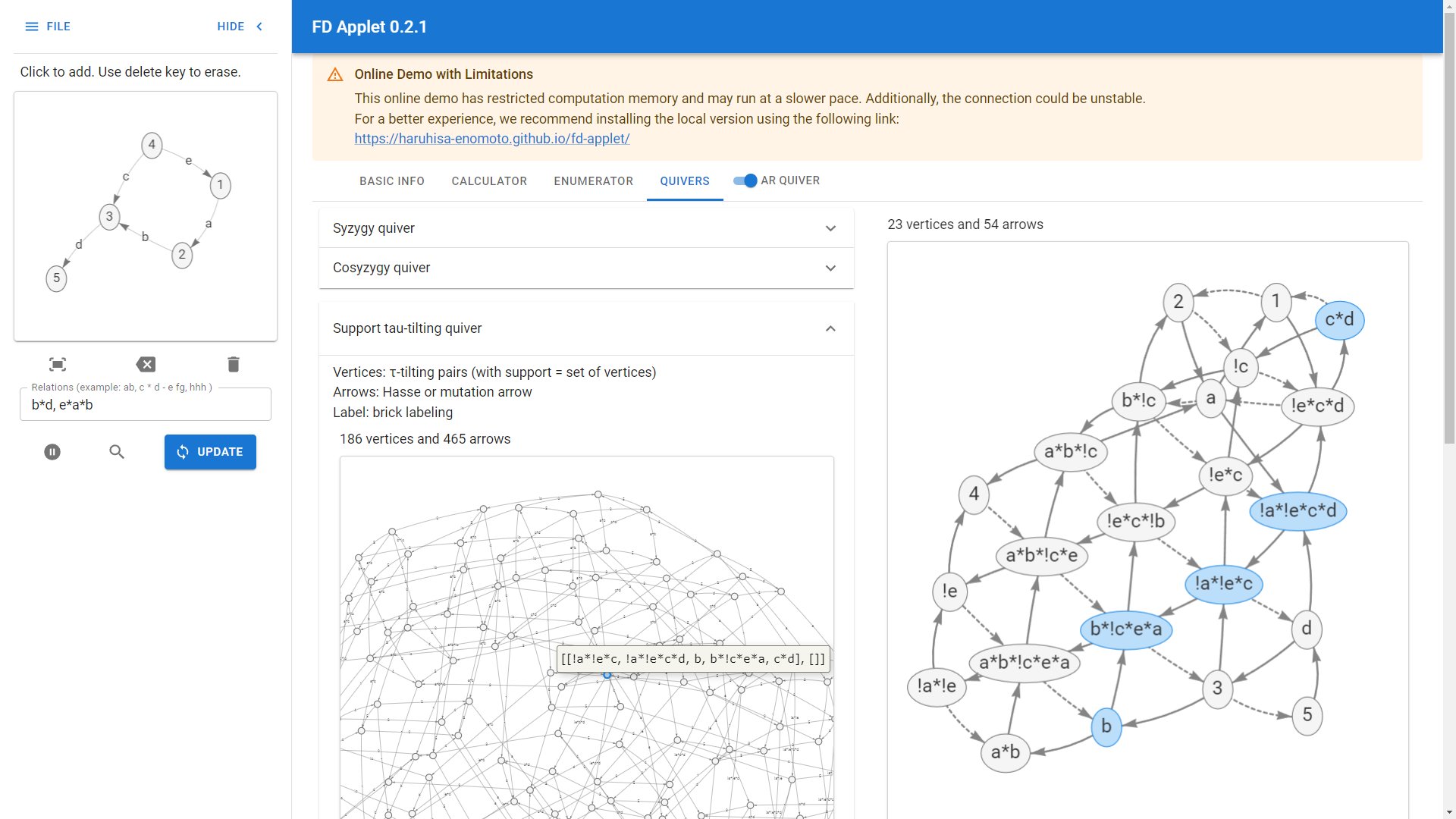Screen dimensions: 1456x819
Task: Click the backspace erase icon
Action: coord(146,365)
